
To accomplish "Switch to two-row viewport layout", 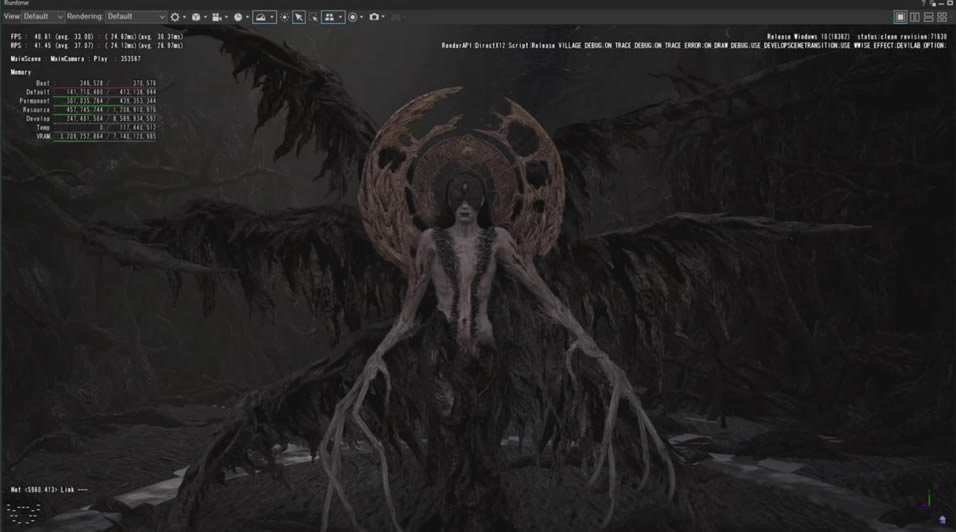I will [928, 17].
